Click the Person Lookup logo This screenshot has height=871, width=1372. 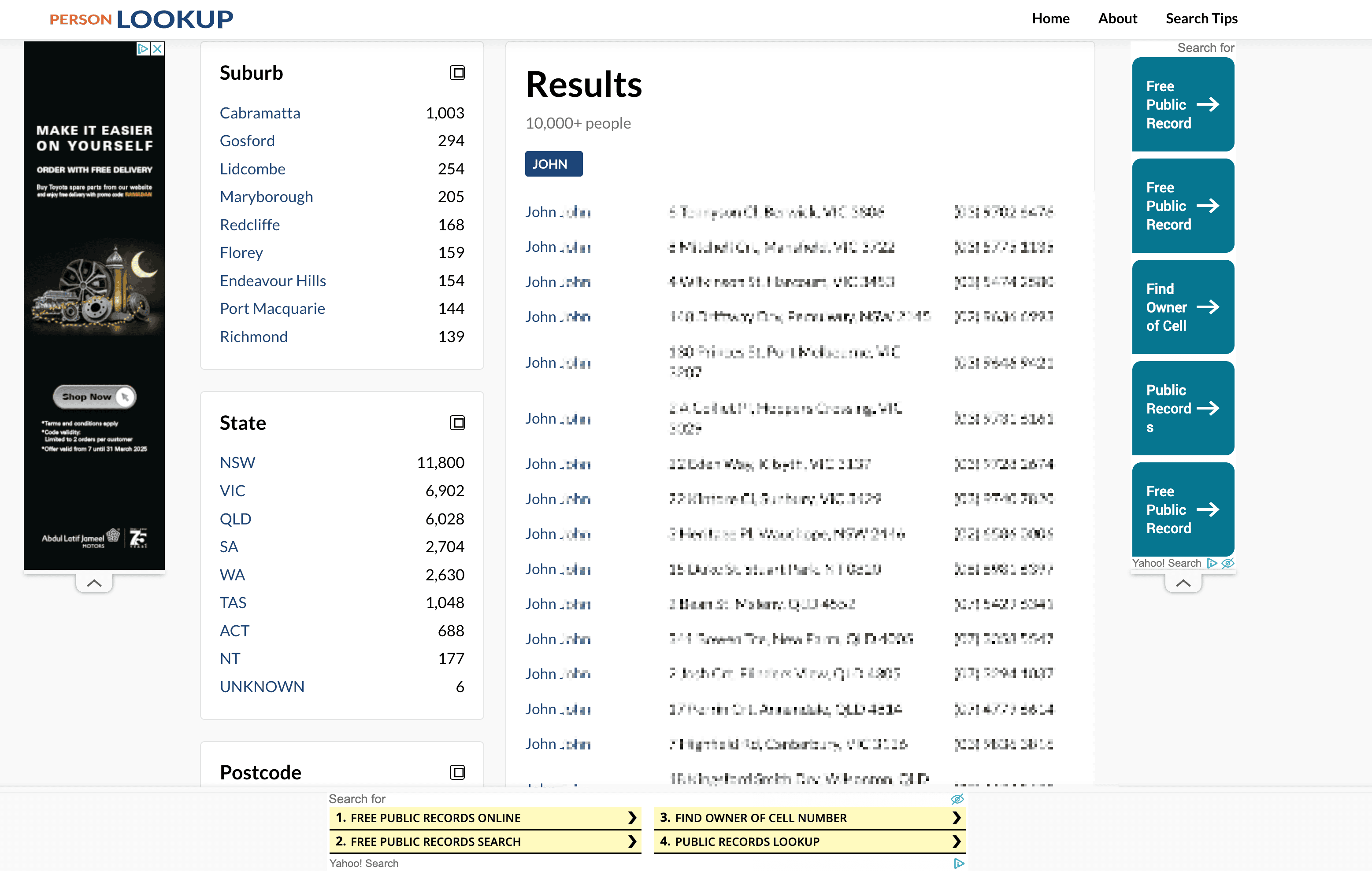point(141,19)
